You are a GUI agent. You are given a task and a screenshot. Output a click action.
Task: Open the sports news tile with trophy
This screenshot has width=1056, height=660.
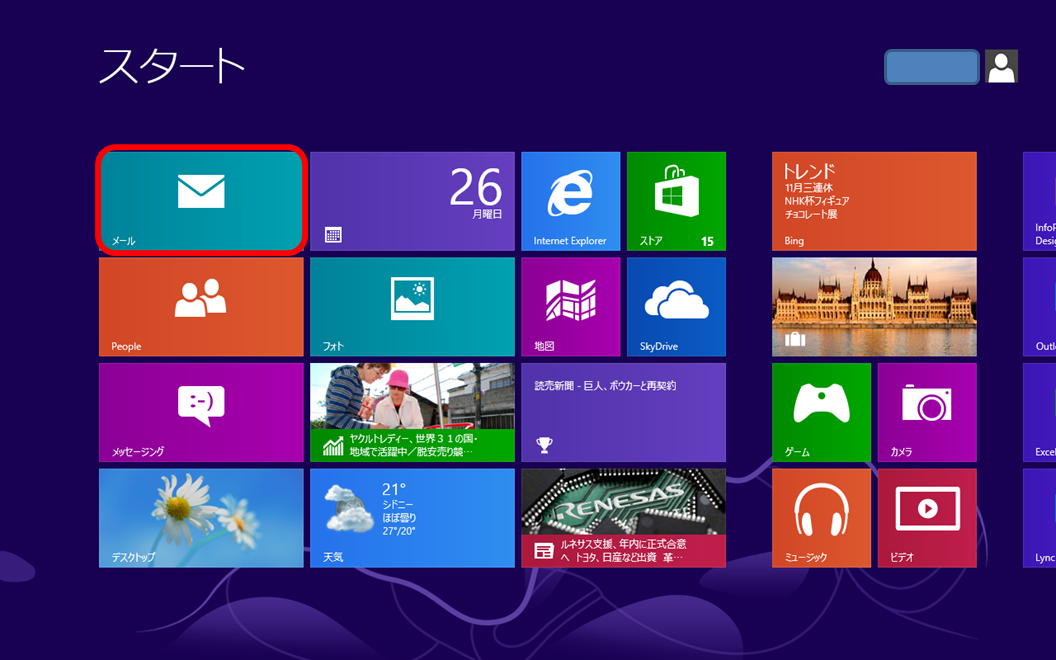click(623, 412)
